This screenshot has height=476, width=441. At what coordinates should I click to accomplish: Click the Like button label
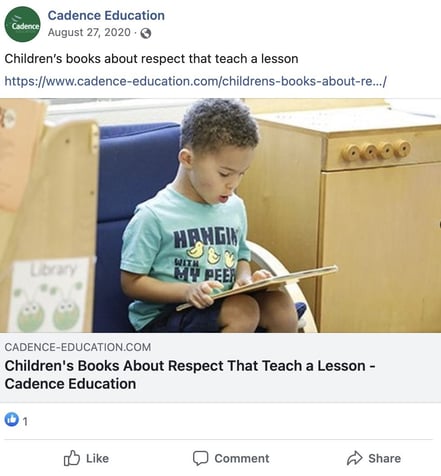click(97, 458)
